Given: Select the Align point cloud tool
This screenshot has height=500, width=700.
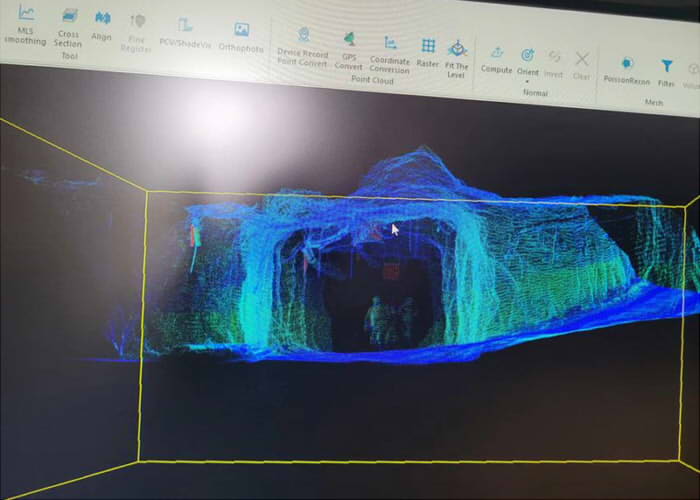Looking at the screenshot, I should [x=102, y=26].
